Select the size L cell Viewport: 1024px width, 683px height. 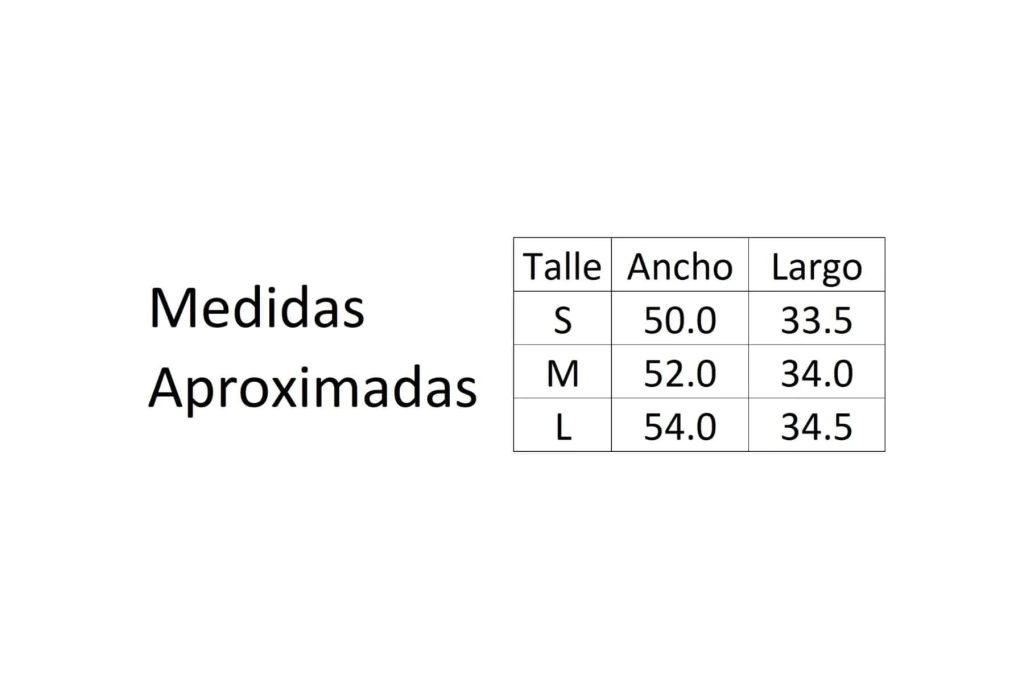[x=563, y=427]
